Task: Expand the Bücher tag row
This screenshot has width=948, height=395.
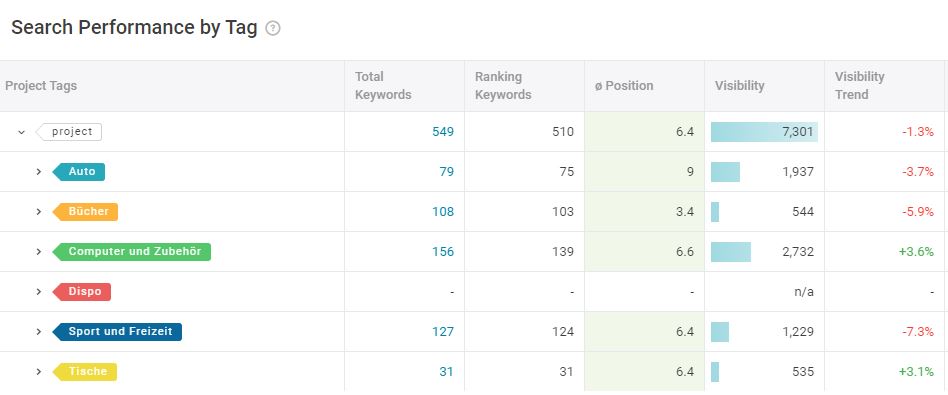Action: pyautogui.click(x=39, y=212)
